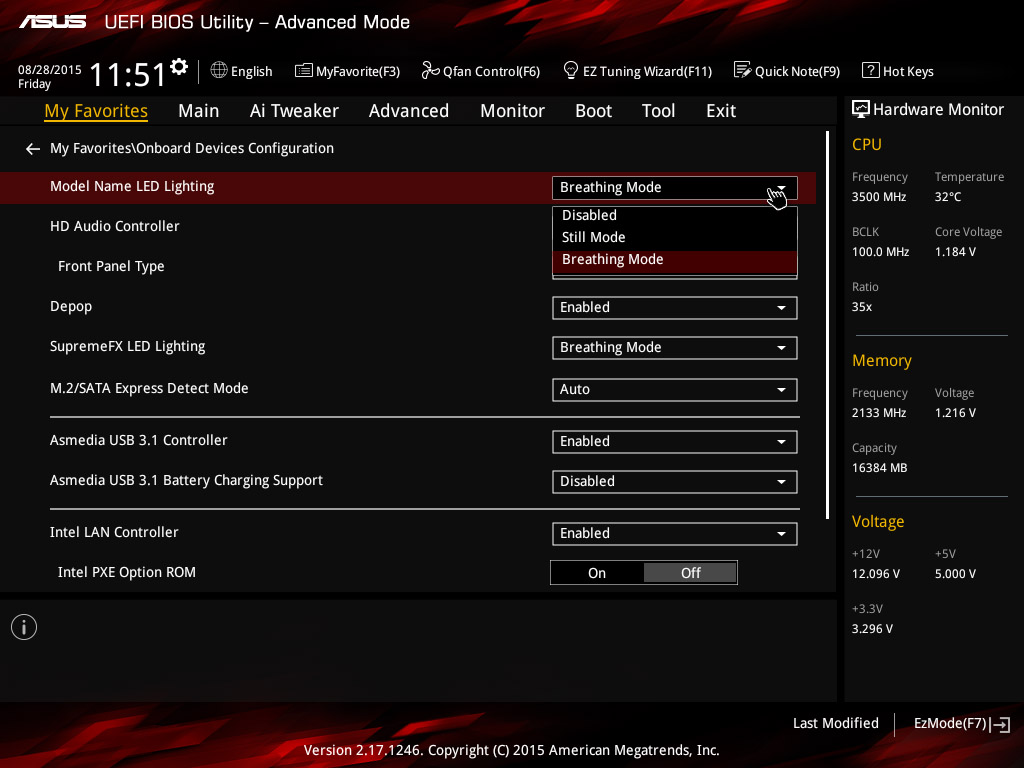Open SupremeFX LED Lighting dropdown

pyautogui.click(x=675, y=347)
